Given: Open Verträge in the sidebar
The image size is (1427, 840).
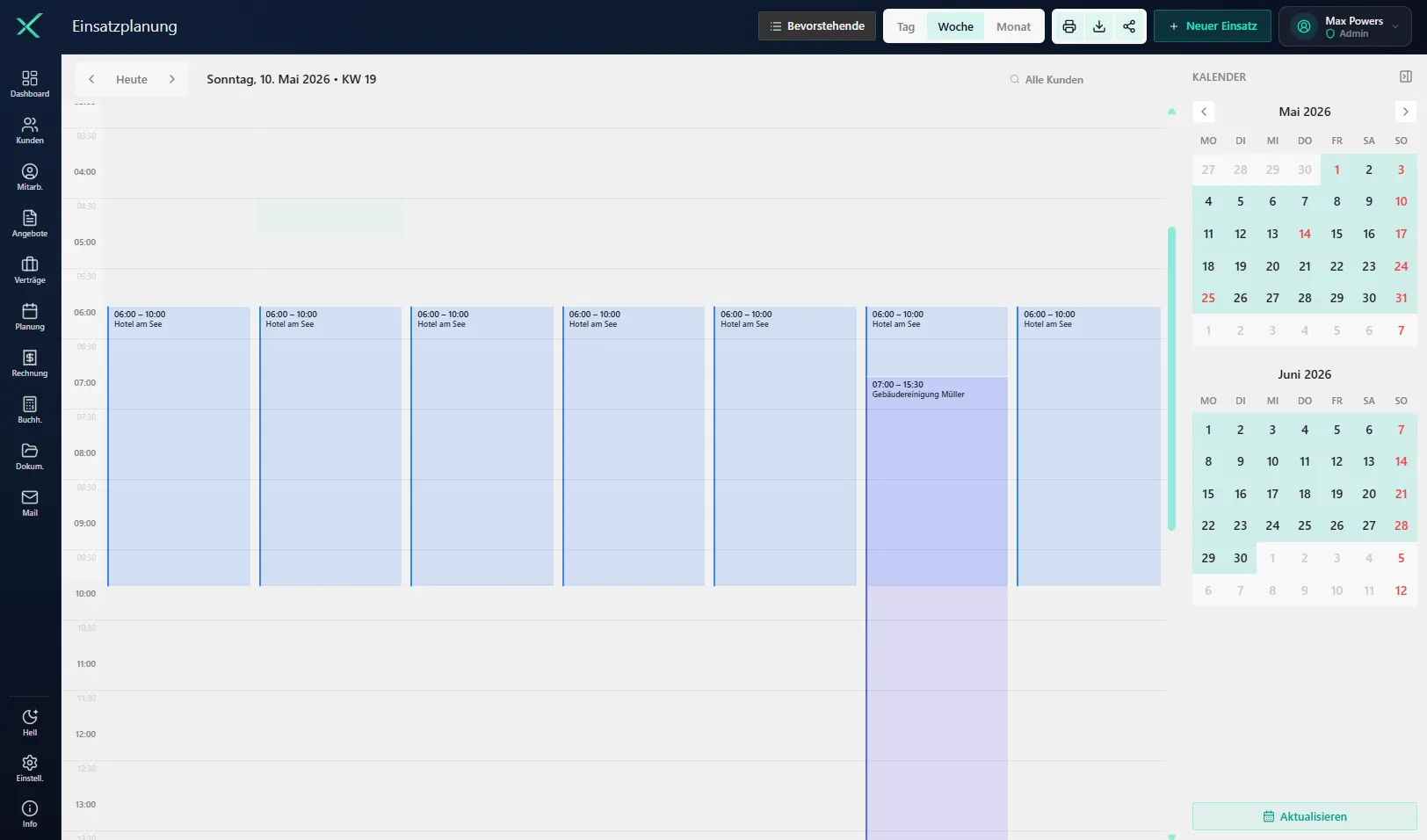Looking at the screenshot, I should click(x=30, y=270).
